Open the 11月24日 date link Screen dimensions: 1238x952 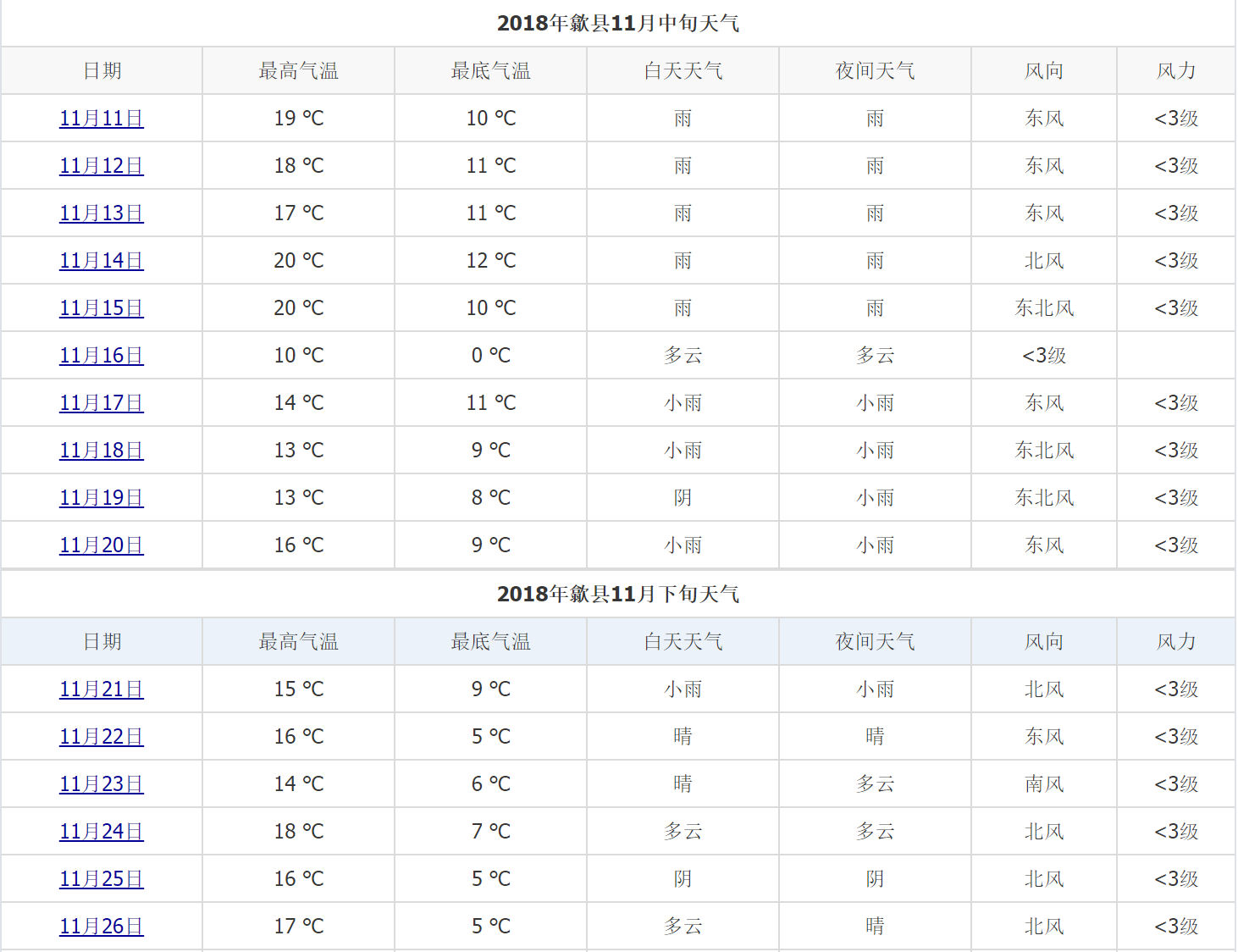pyautogui.click(x=102, y=832)
